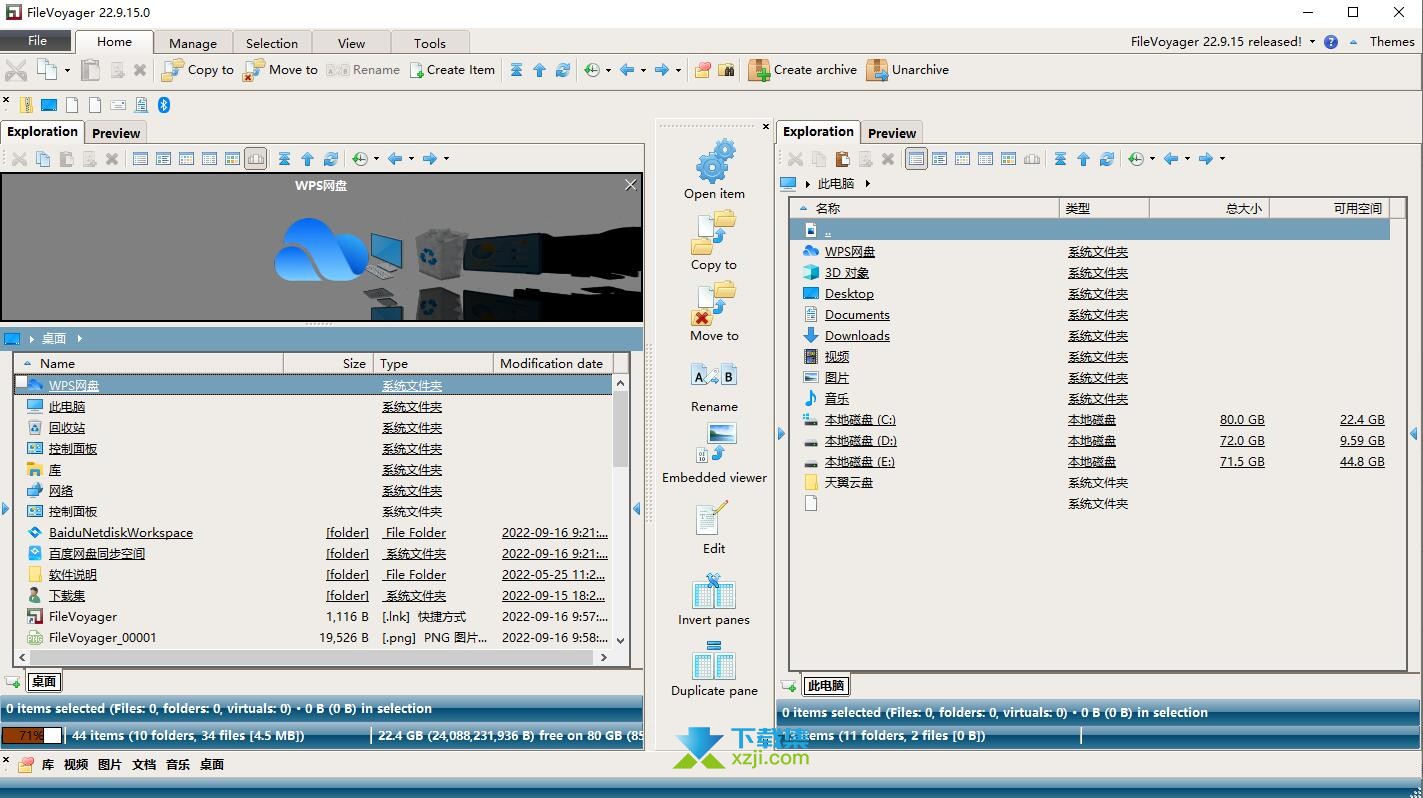Open the back arrow dropdown in Home ribbon
The height and width of the screenshot is (798, 1423).
643,70
